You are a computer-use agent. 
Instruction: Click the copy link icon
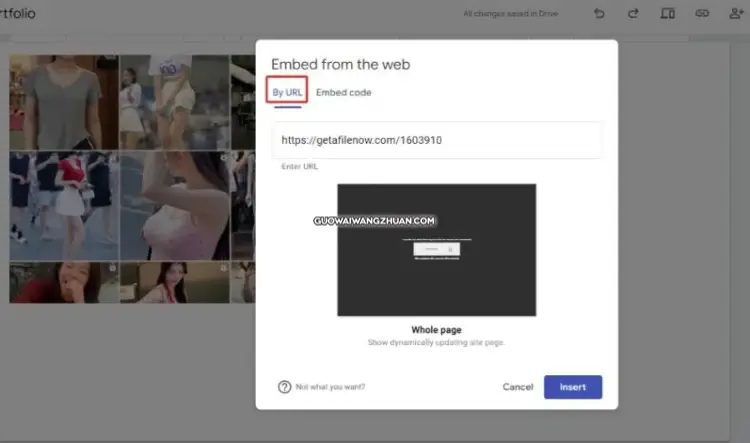[x=702, y=13]
